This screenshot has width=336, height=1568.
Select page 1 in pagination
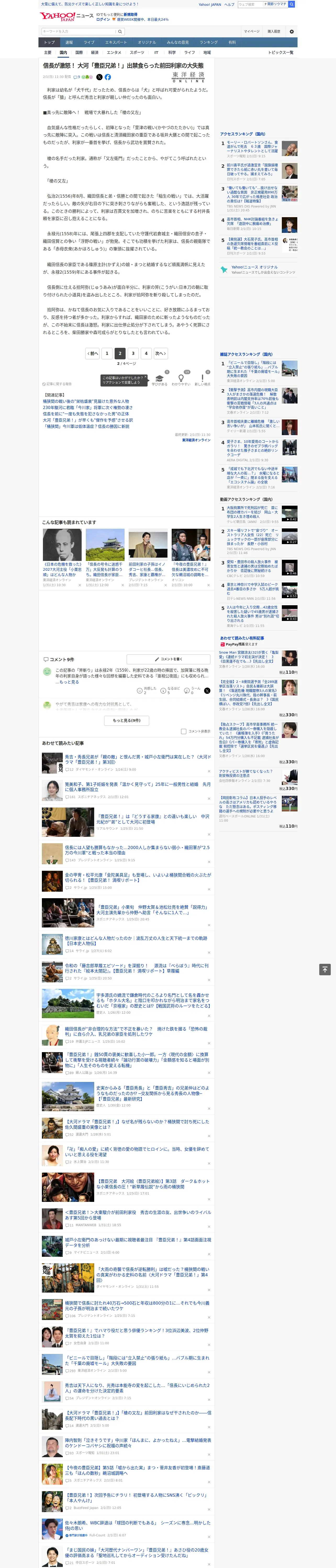coord(107,353)
